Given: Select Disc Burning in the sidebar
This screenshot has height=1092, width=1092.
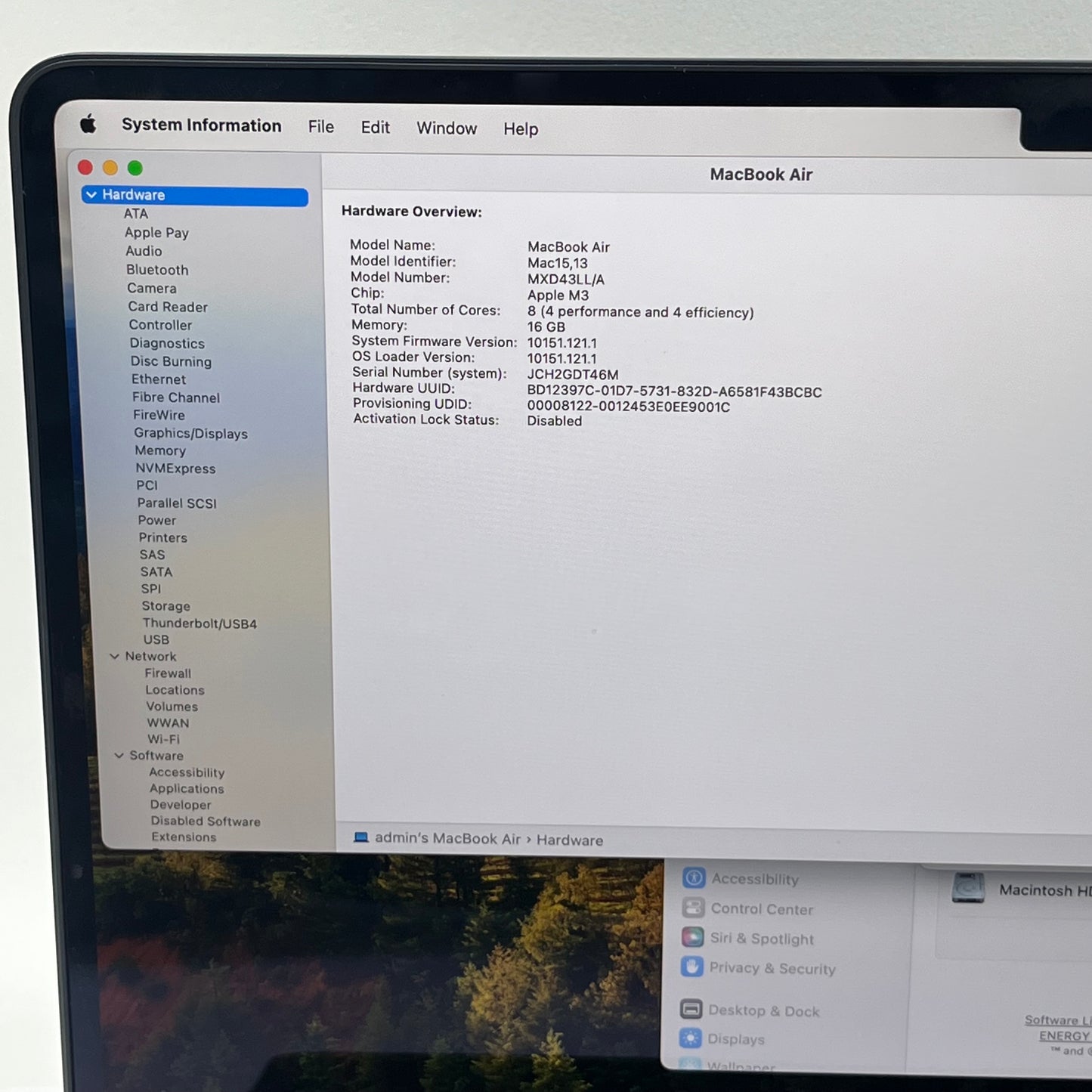Looking at the screenshot, I should 171,361.
